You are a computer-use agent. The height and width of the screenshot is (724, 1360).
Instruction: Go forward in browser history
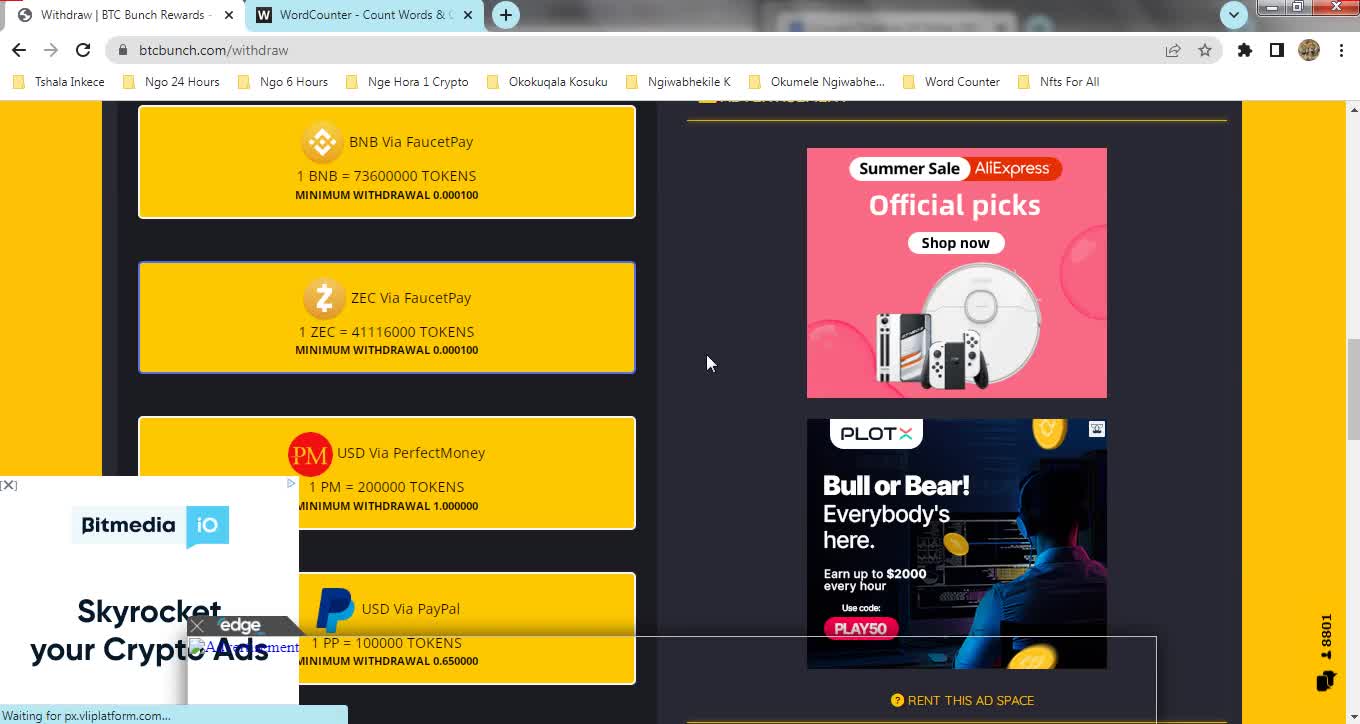click(51, 50)
